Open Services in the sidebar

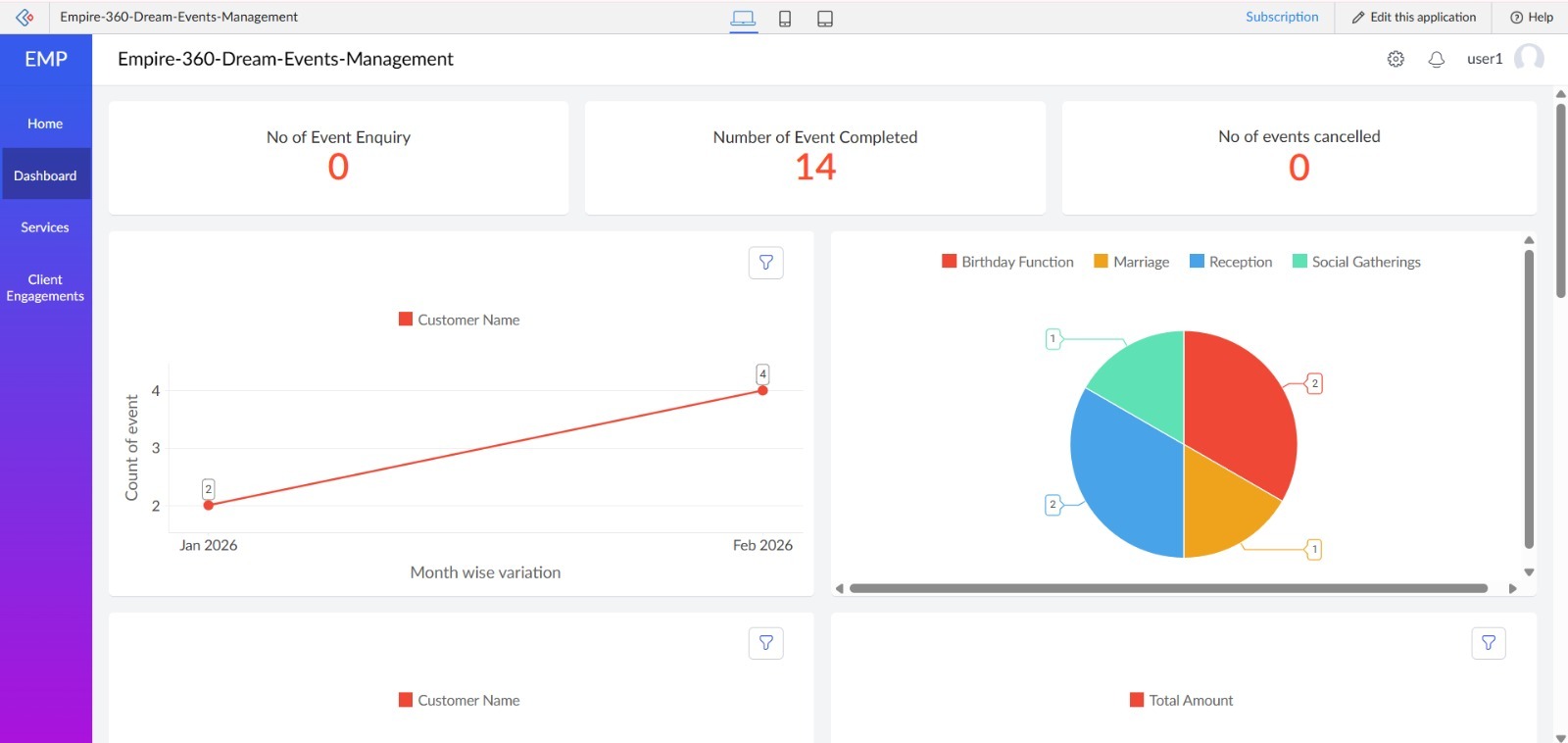pyautogui.click(x=45, y=227)
